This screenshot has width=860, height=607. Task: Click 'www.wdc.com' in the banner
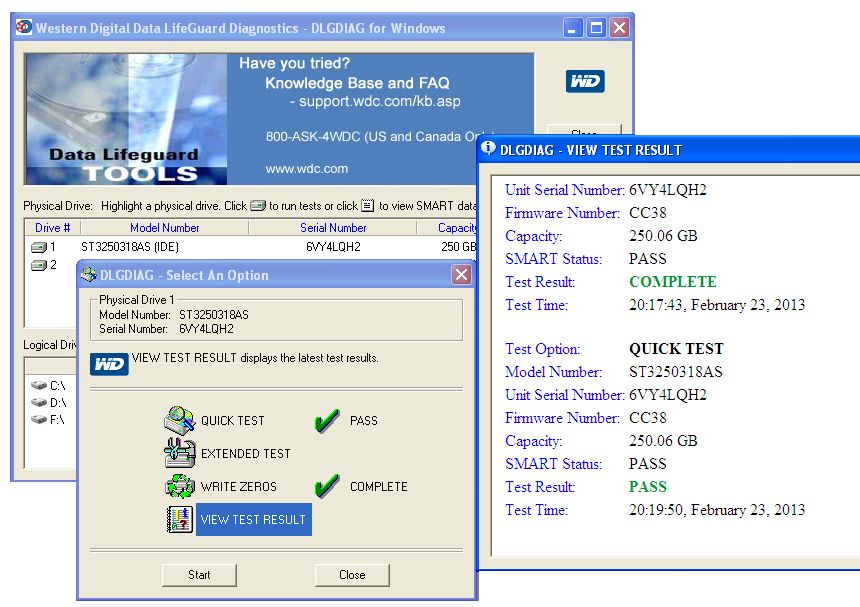307,169
